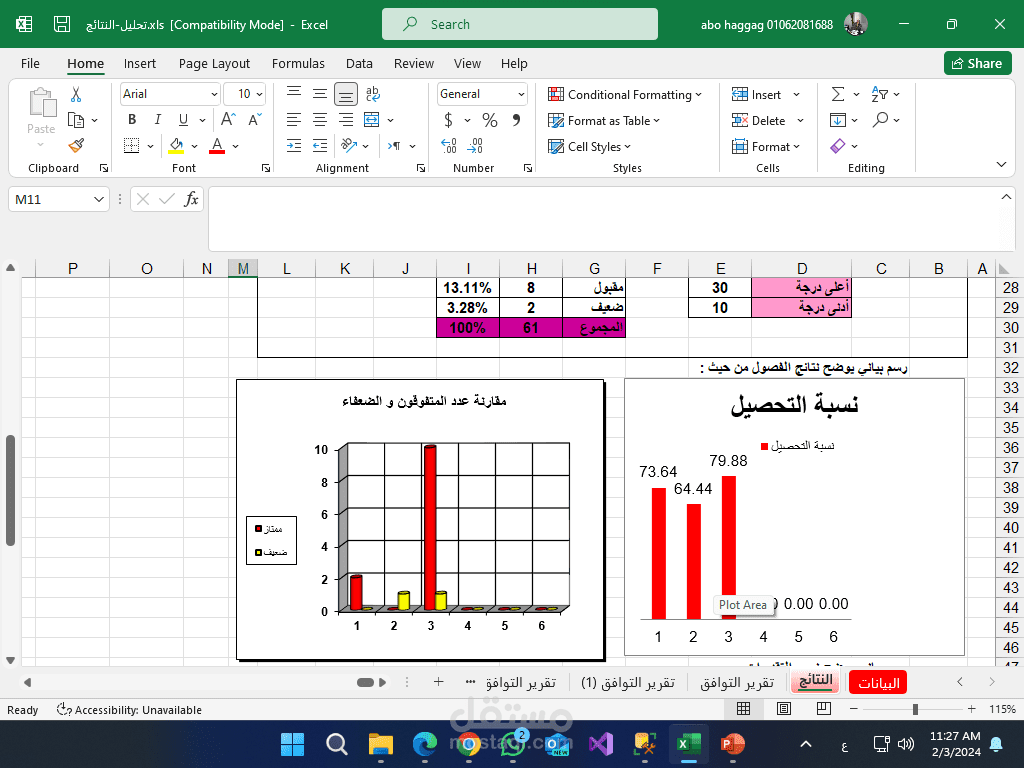Viewport: 1024px width, 768px height.
Task: Open the General number format dropdown
Action: tap(521, 95)
